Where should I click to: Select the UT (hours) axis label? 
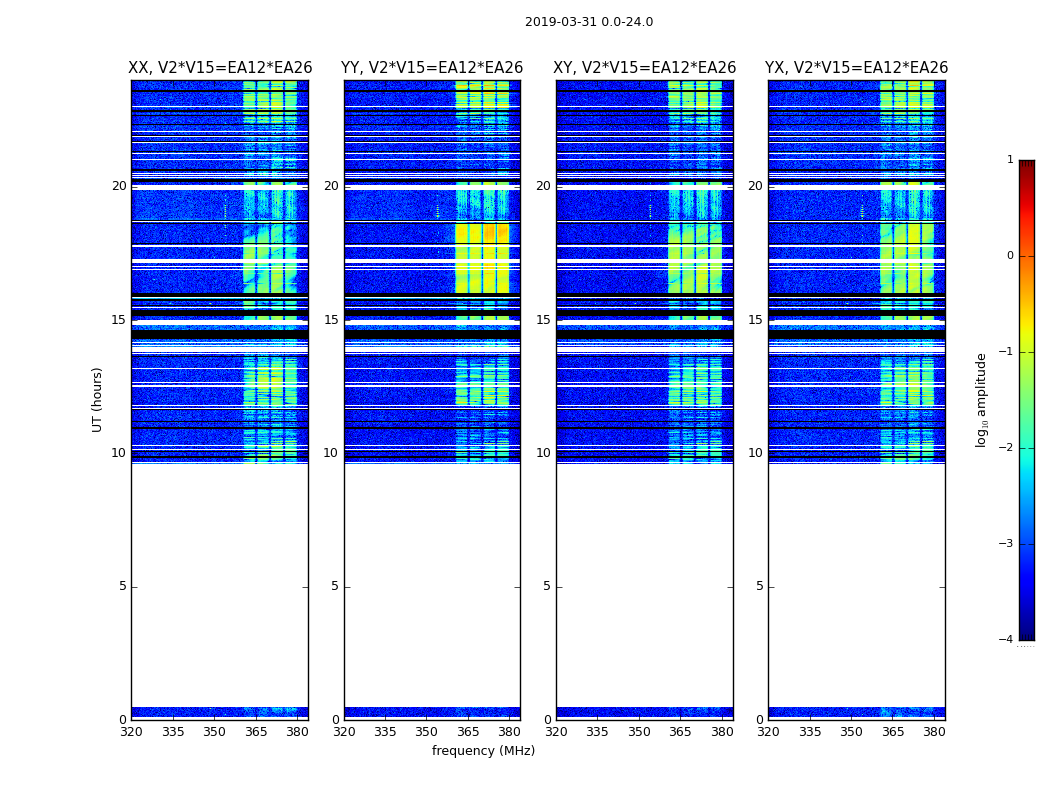click(97, 400)
